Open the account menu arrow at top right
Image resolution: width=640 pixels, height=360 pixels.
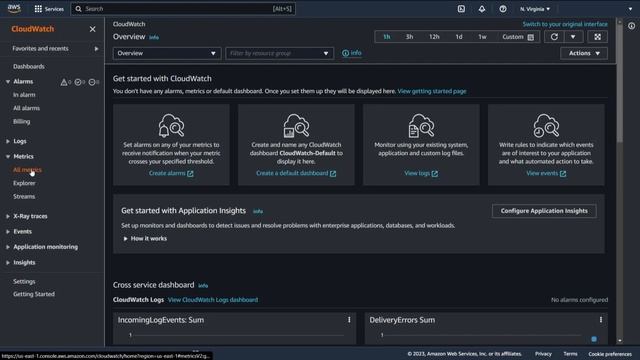point(630,9)
